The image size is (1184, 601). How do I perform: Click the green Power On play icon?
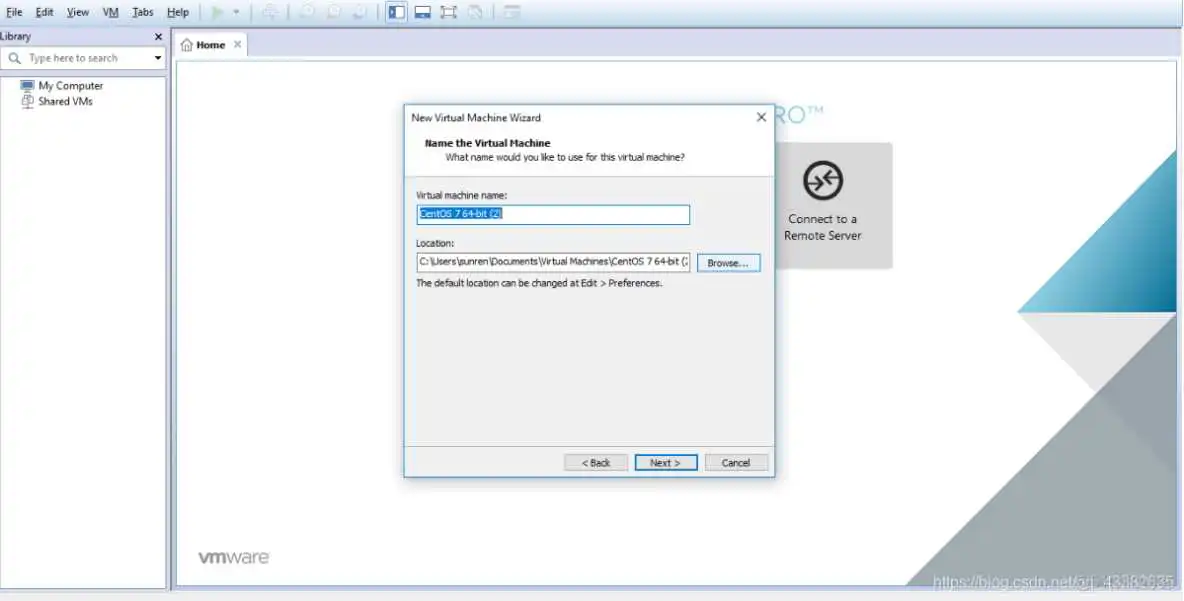[217, 12]
